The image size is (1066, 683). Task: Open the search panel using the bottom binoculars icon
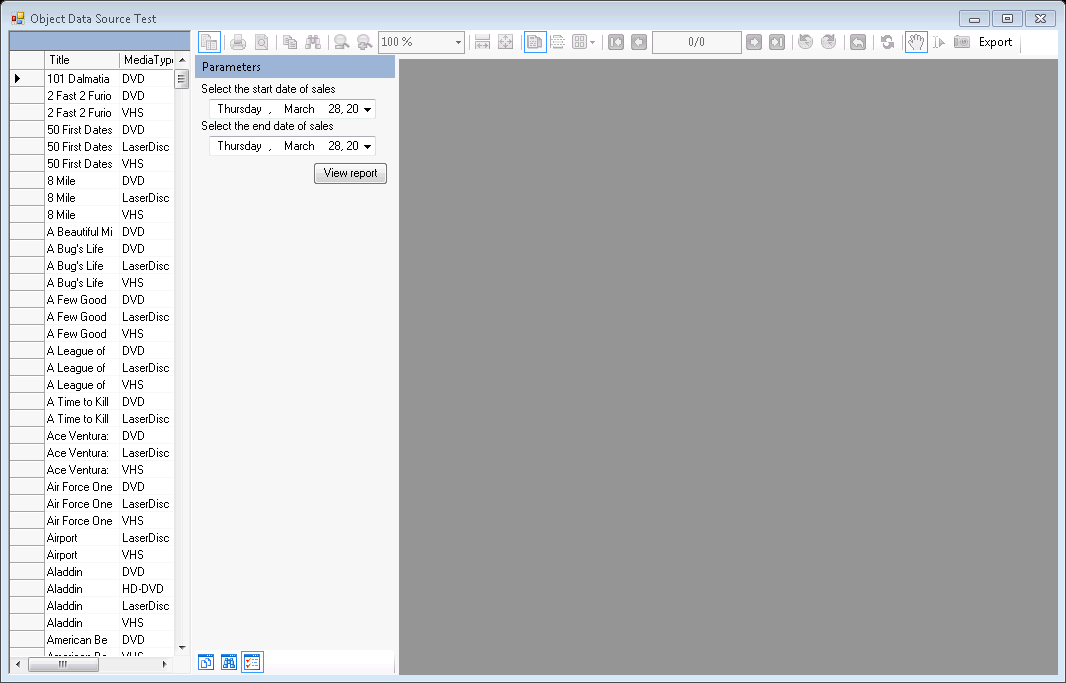(229, 662)
